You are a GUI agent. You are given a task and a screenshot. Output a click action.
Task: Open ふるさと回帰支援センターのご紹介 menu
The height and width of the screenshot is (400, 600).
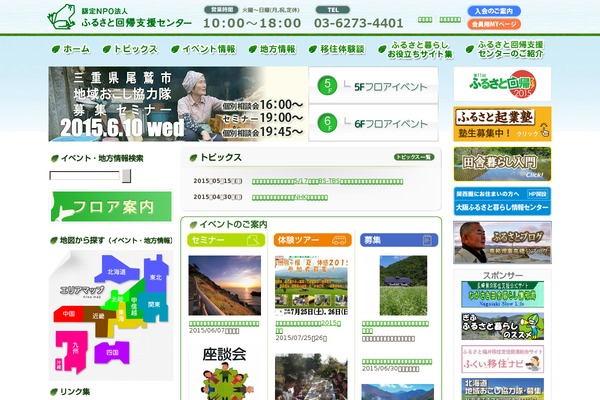505,49
